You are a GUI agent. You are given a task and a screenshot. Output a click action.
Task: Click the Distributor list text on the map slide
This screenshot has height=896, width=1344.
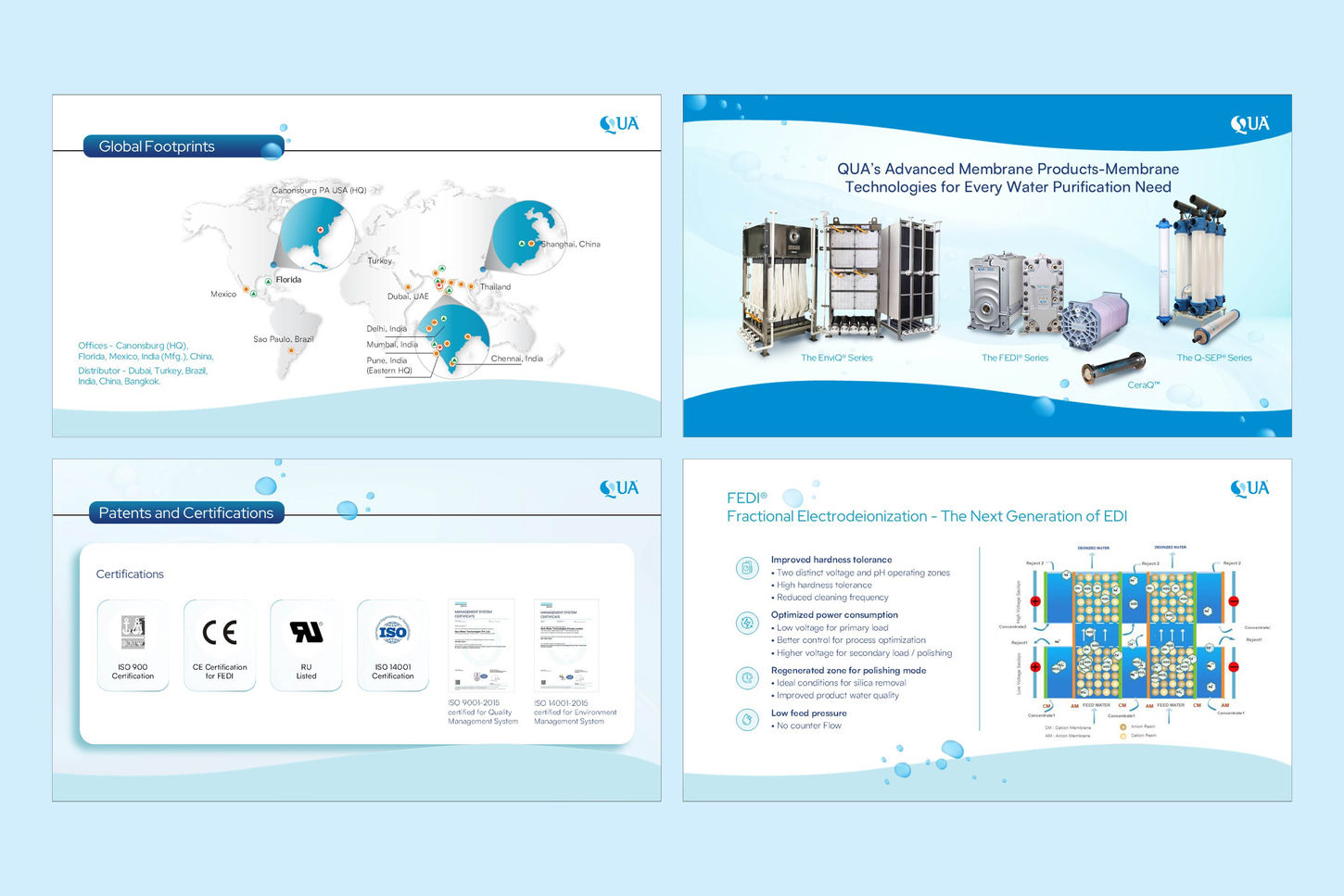point(143,376)
